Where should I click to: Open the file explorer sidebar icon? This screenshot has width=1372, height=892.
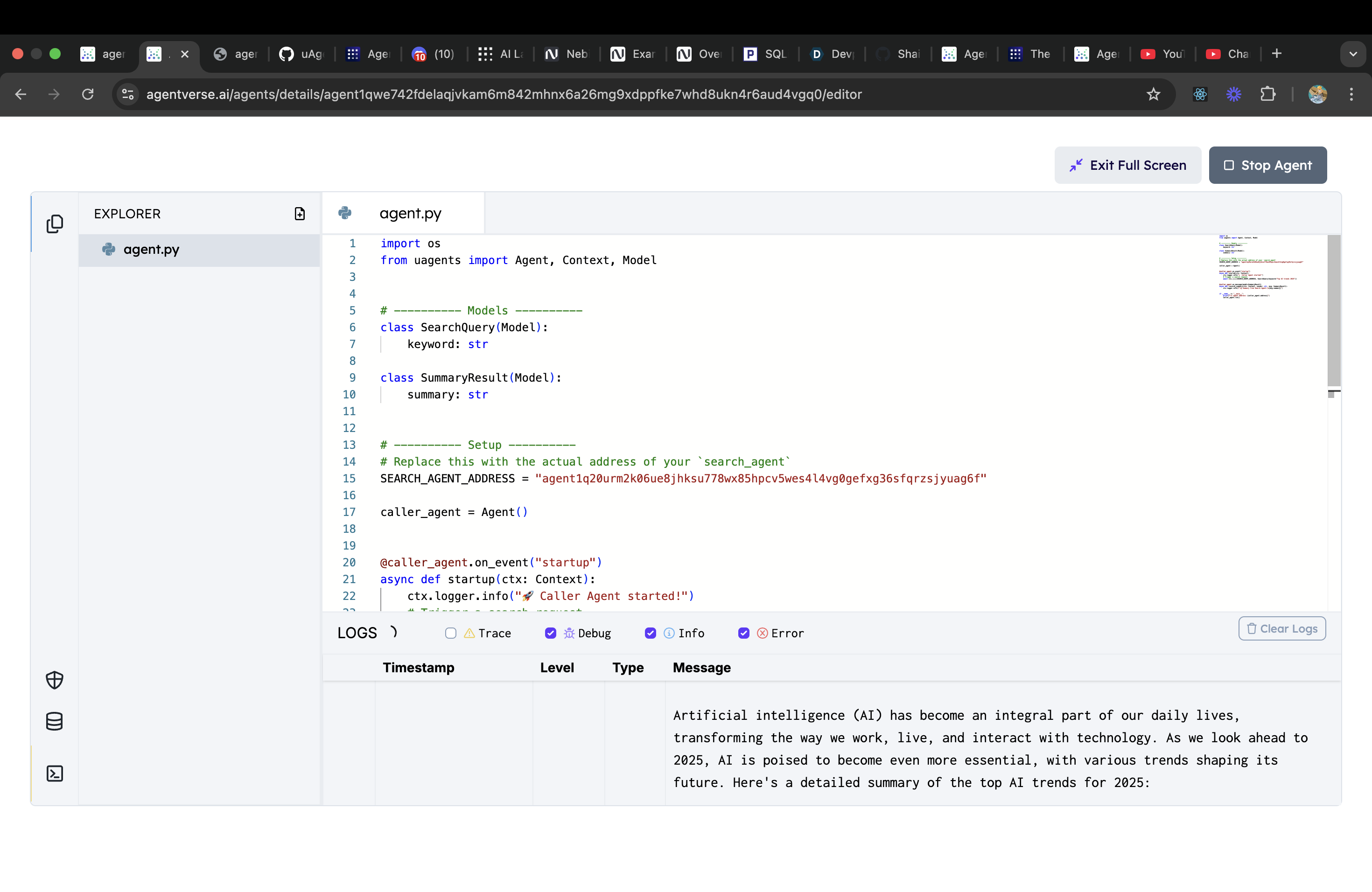(54, 223)
